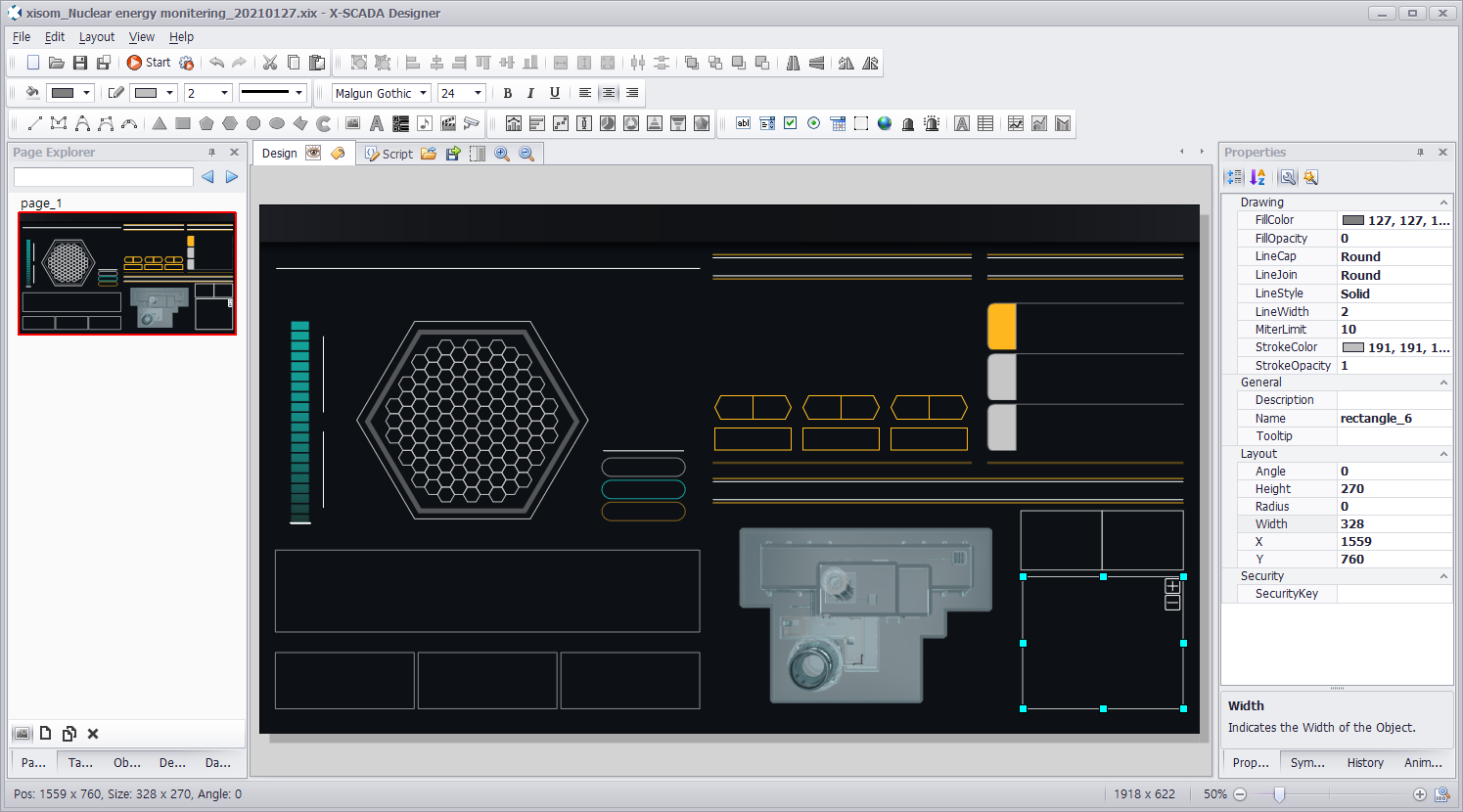Insert the 'abl' text box control

(744, 123)
